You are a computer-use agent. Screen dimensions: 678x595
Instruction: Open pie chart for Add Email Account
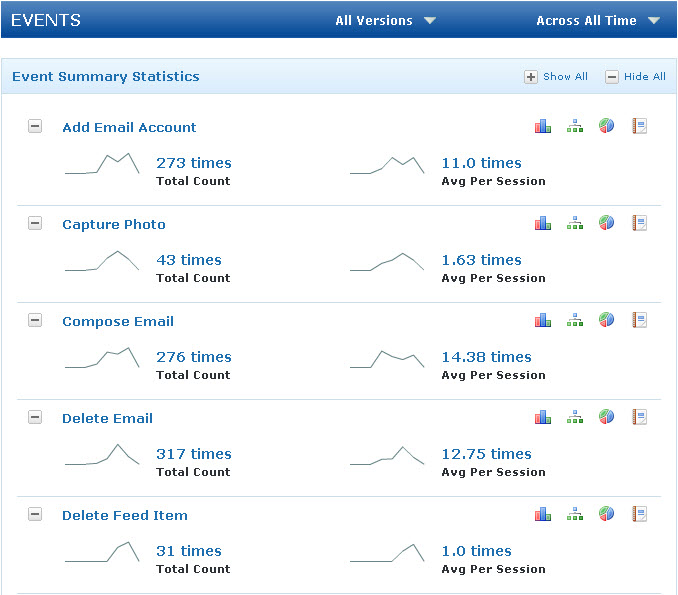pyautogui.click(x=606, y=126)
